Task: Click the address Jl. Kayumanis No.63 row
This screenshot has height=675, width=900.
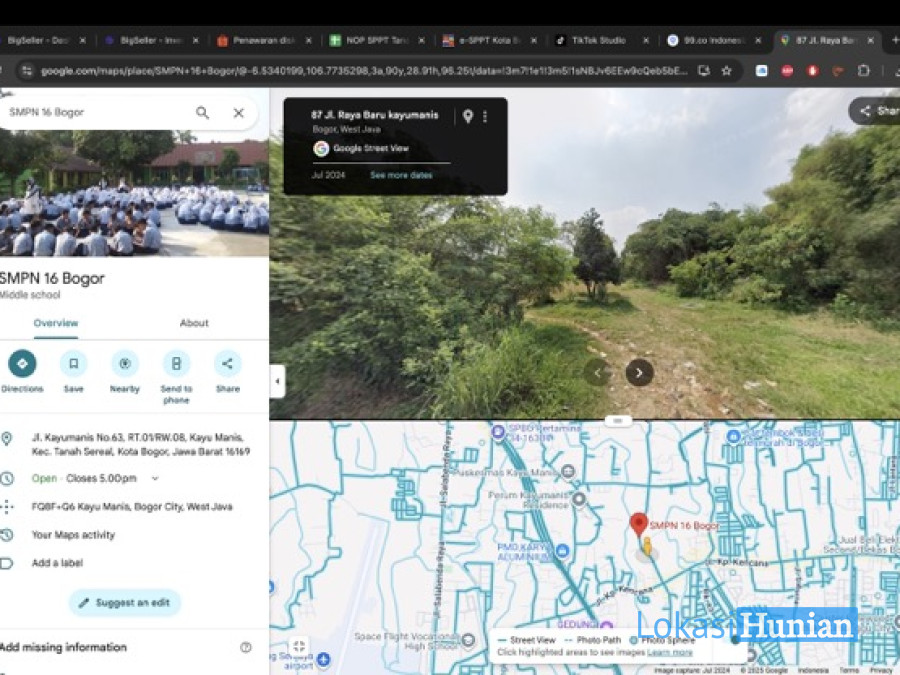Action: coord(134,445)
